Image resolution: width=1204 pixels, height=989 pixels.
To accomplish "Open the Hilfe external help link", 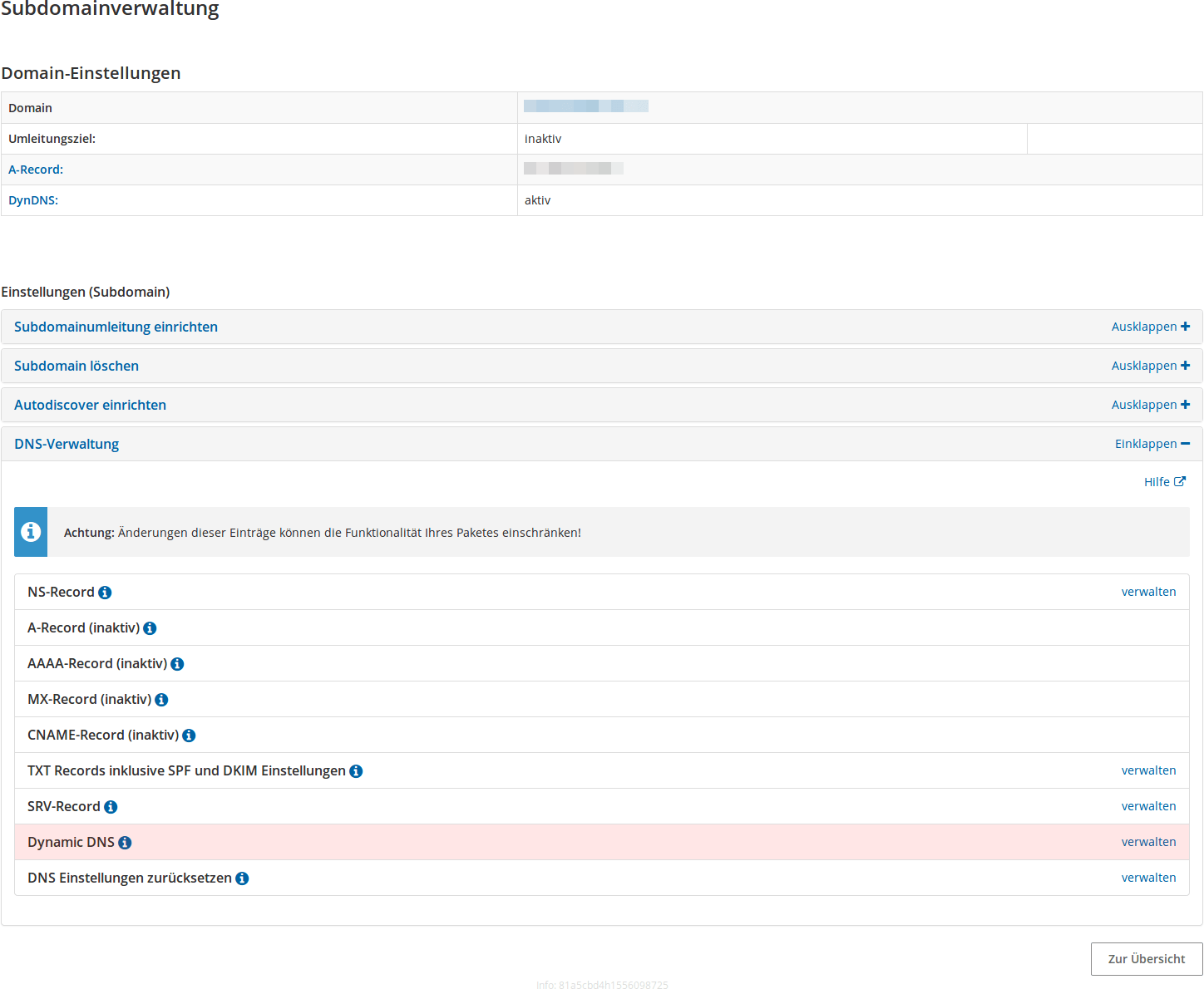I will (1164, 482).
